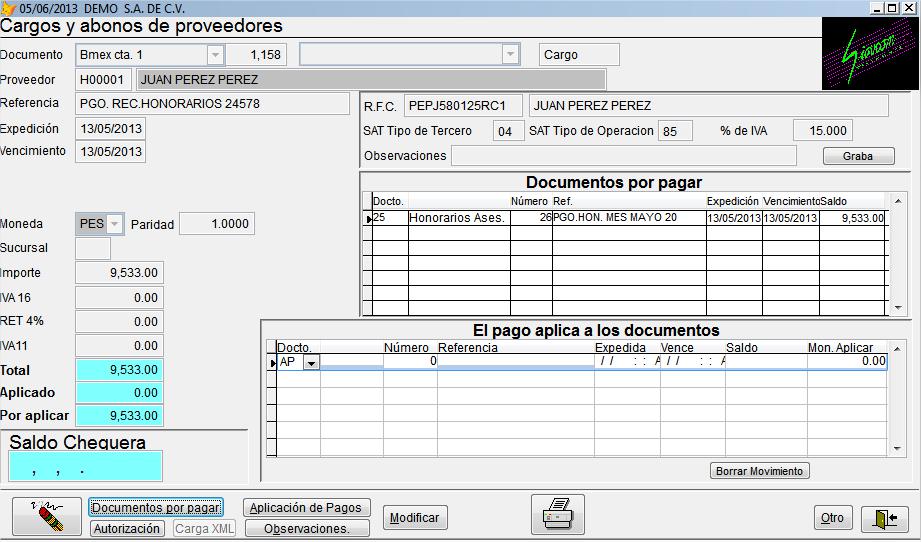Click the exit door icon button
Screen dimensions: 921x542
885,519
